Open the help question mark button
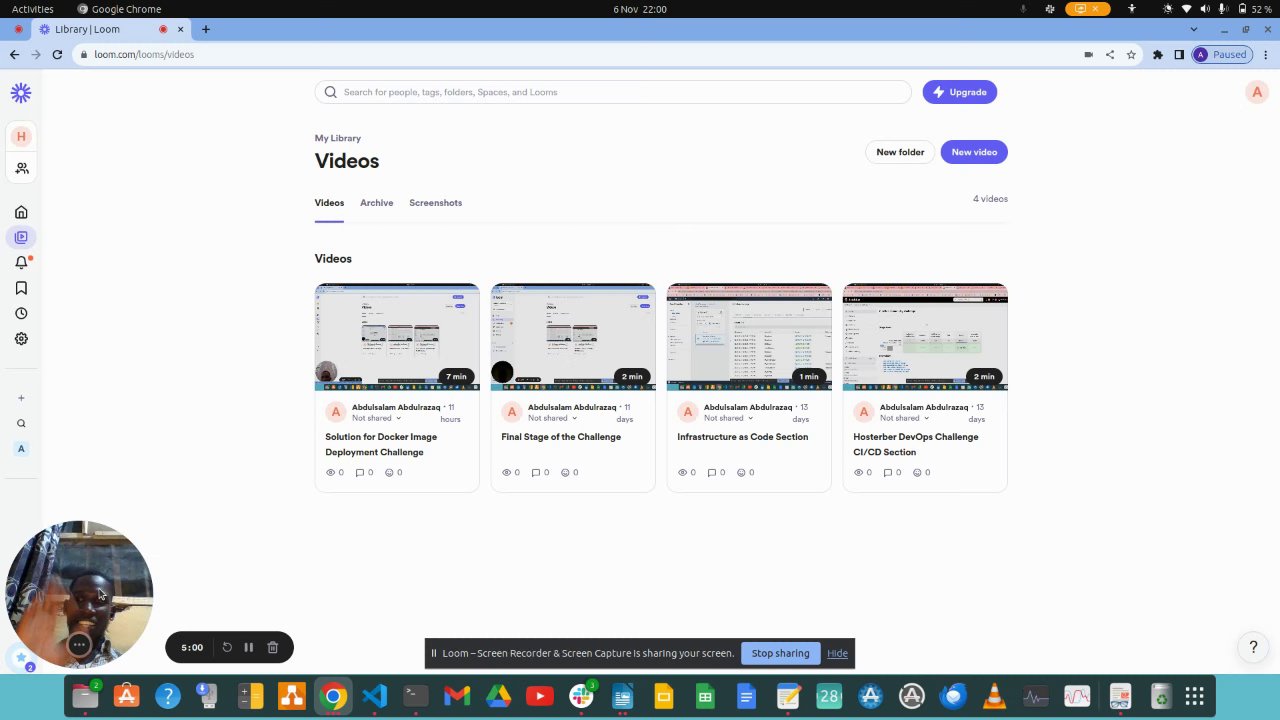The image size is (1280, 720). coord(1253,647)
